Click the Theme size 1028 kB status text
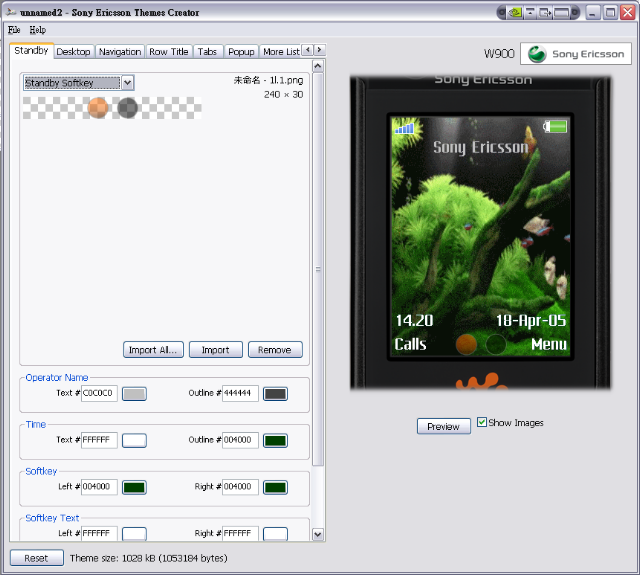The image size is (640, 575). [149, 558]
